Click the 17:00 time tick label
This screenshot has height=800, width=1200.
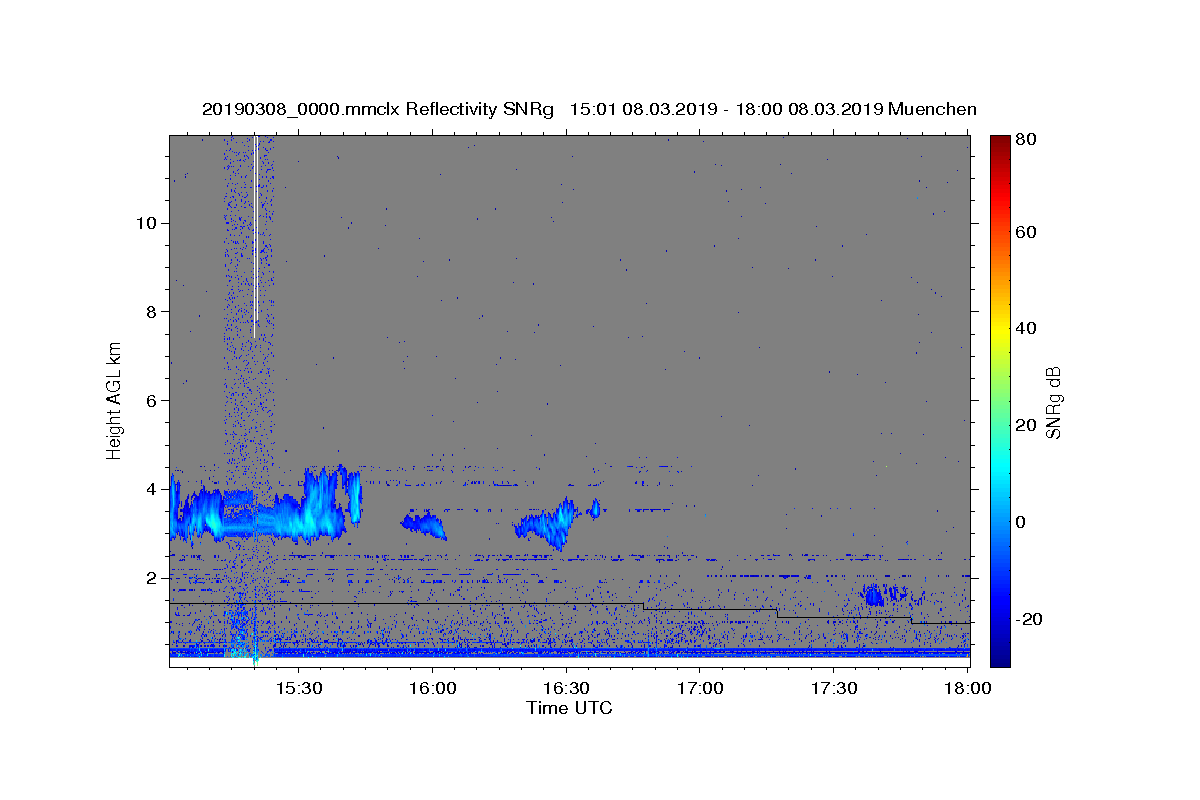700,689
